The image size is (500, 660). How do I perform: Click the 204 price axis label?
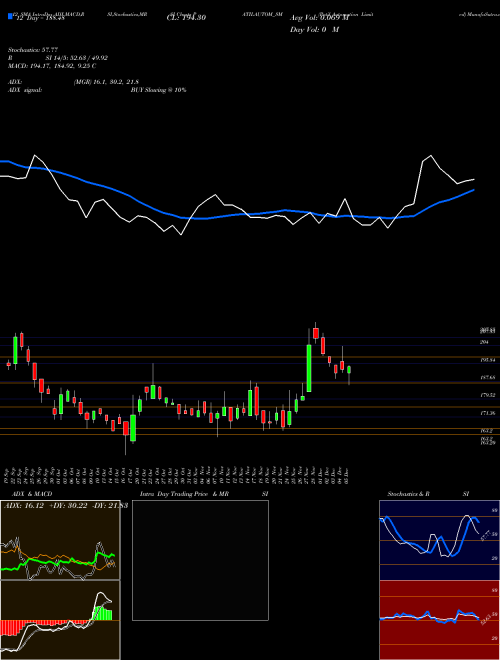click(x=484, y=343)
